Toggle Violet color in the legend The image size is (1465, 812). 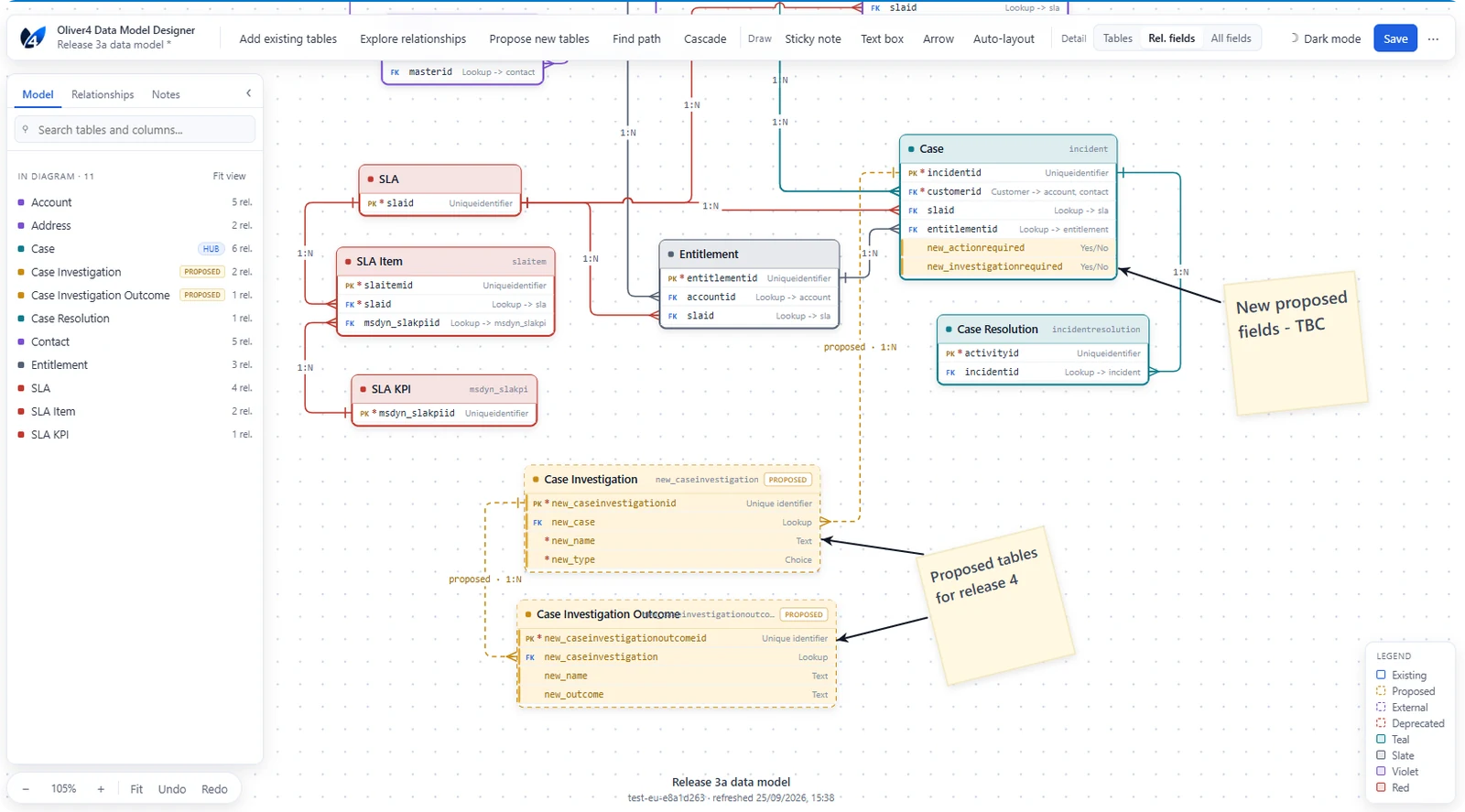[x=1395, y=772]
